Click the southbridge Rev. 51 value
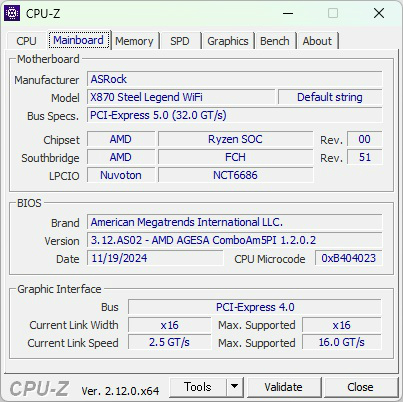Viewport: 403px width, 402px height. [x=365, y=157]
